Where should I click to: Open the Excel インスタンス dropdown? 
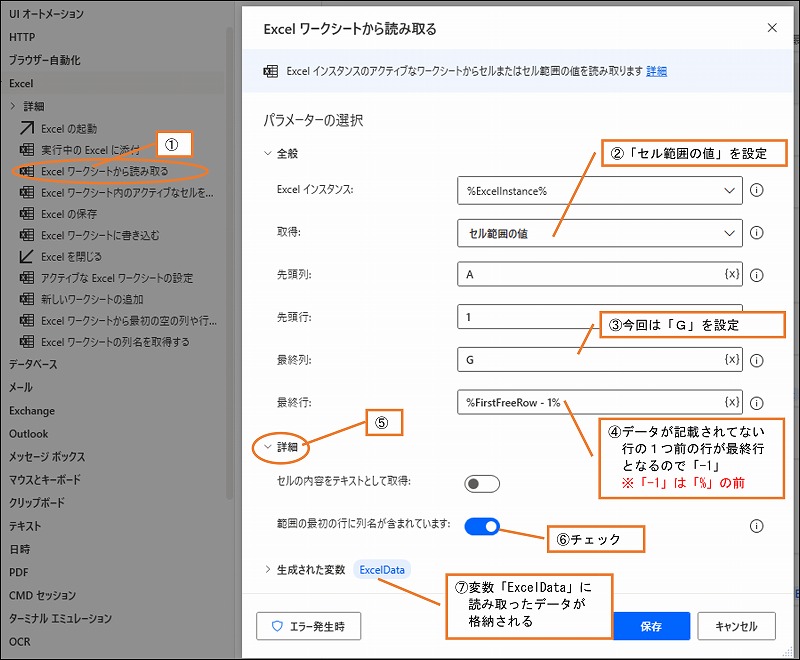(599, 191)
